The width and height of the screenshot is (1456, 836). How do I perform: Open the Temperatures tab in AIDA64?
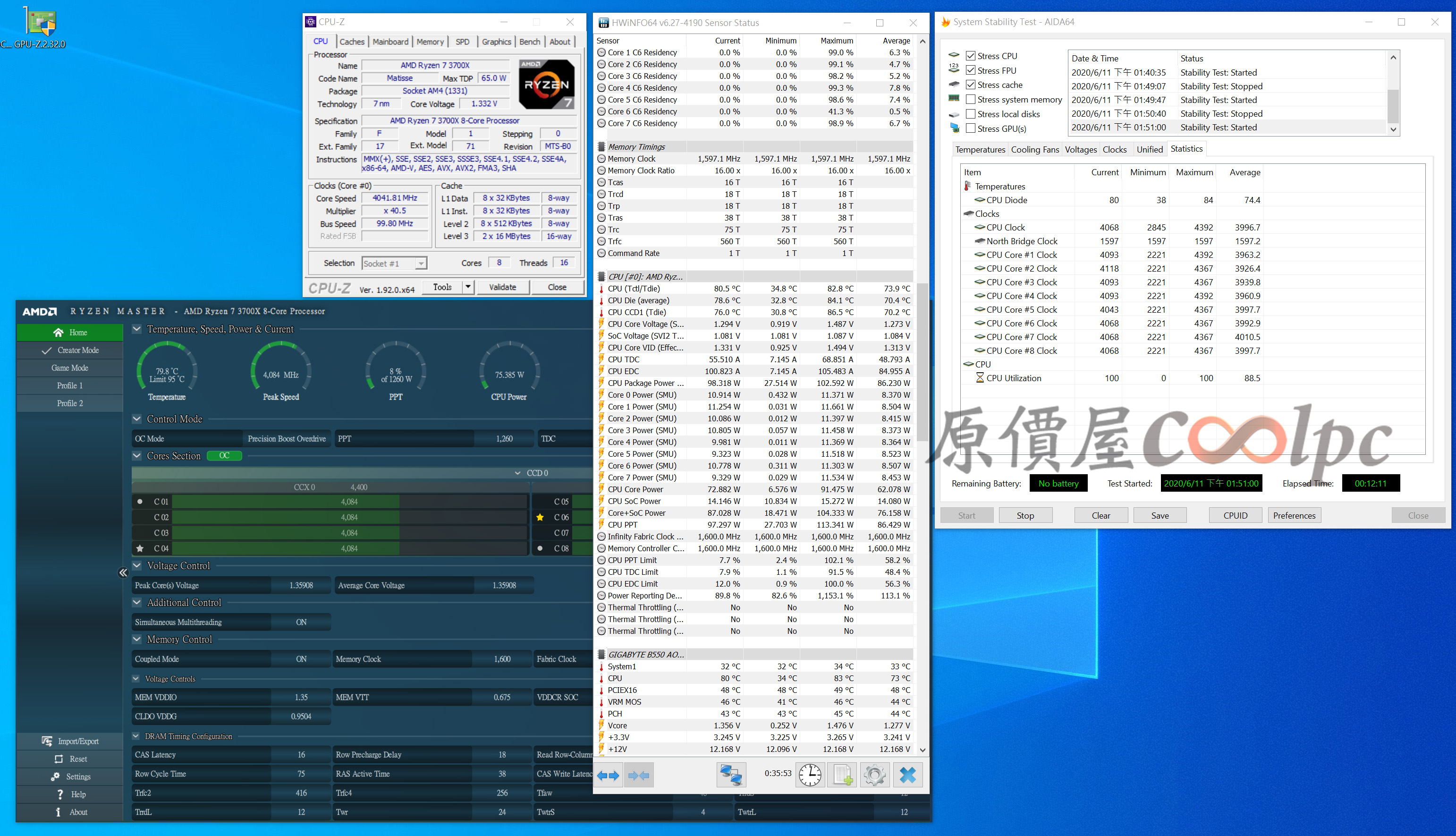pos(980,149)
